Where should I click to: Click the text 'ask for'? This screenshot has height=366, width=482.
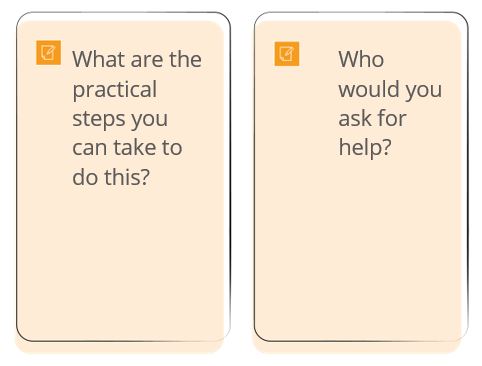coord(372,118)
